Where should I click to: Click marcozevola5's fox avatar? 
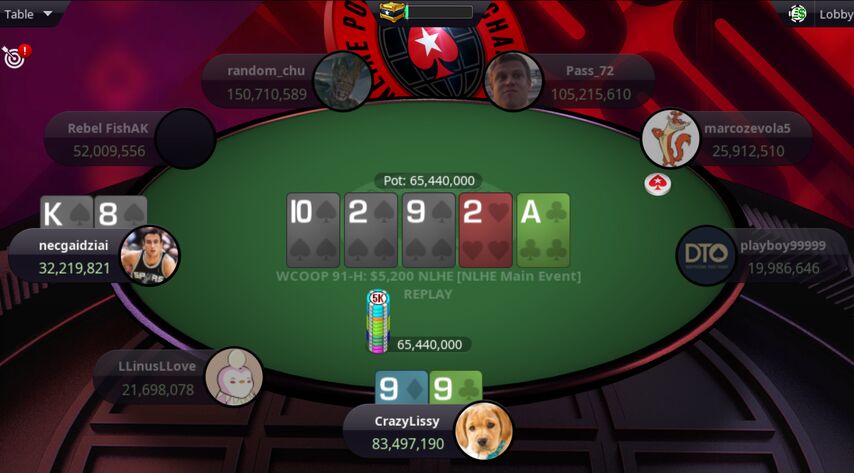[x=670, y=138]
